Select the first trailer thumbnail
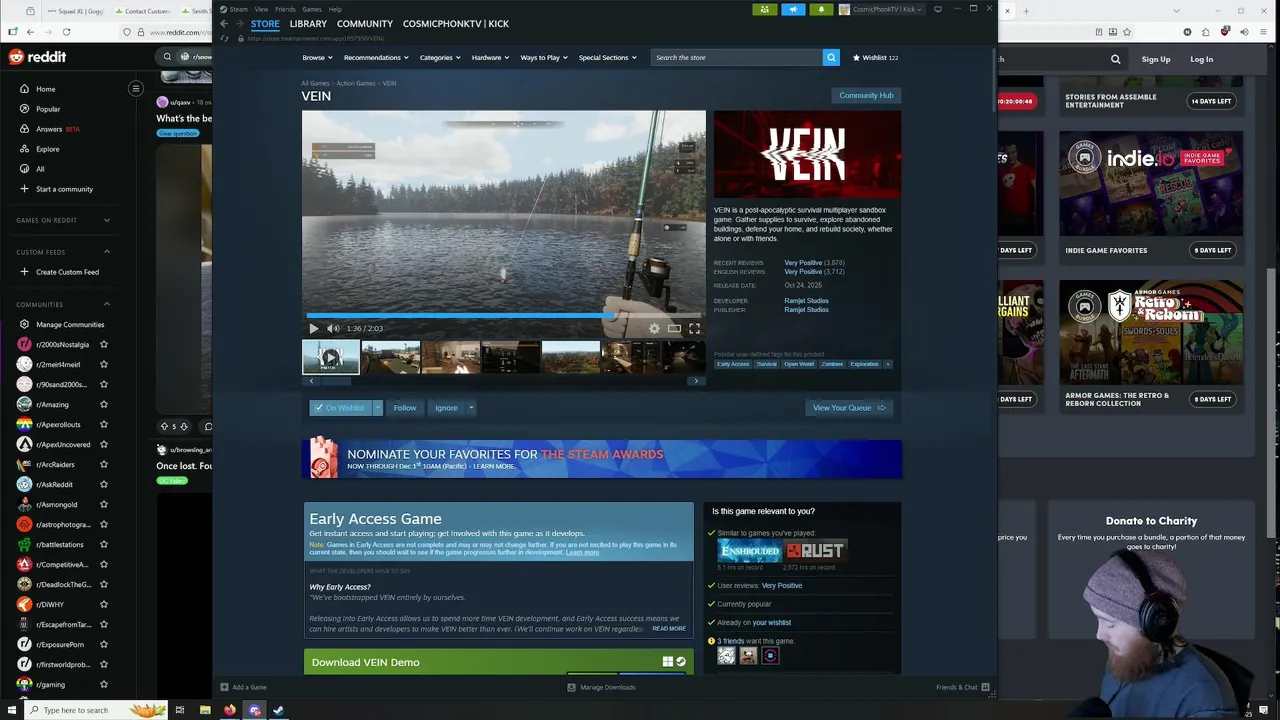The image size is (1280, 720). coord(331,357)
